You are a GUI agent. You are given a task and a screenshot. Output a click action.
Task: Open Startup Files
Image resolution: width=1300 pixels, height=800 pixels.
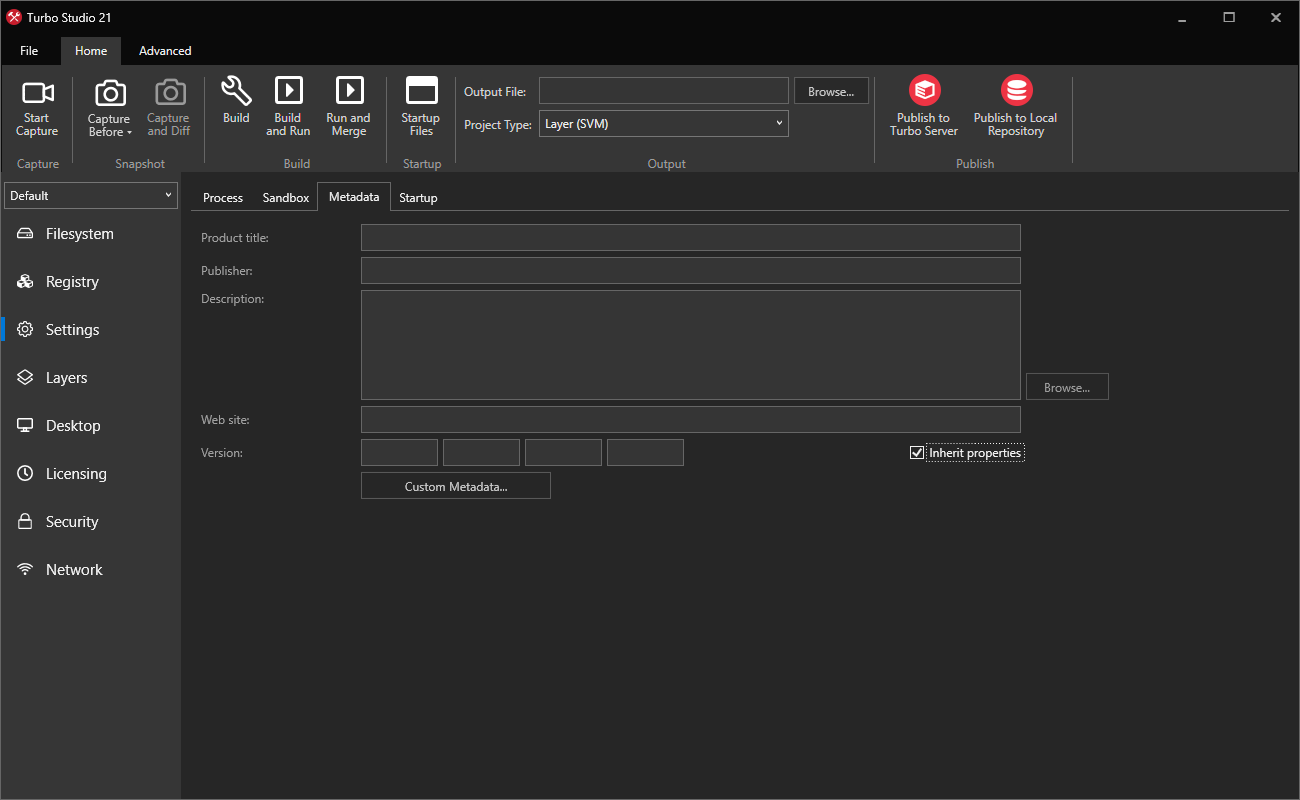[x=420, y=105]
